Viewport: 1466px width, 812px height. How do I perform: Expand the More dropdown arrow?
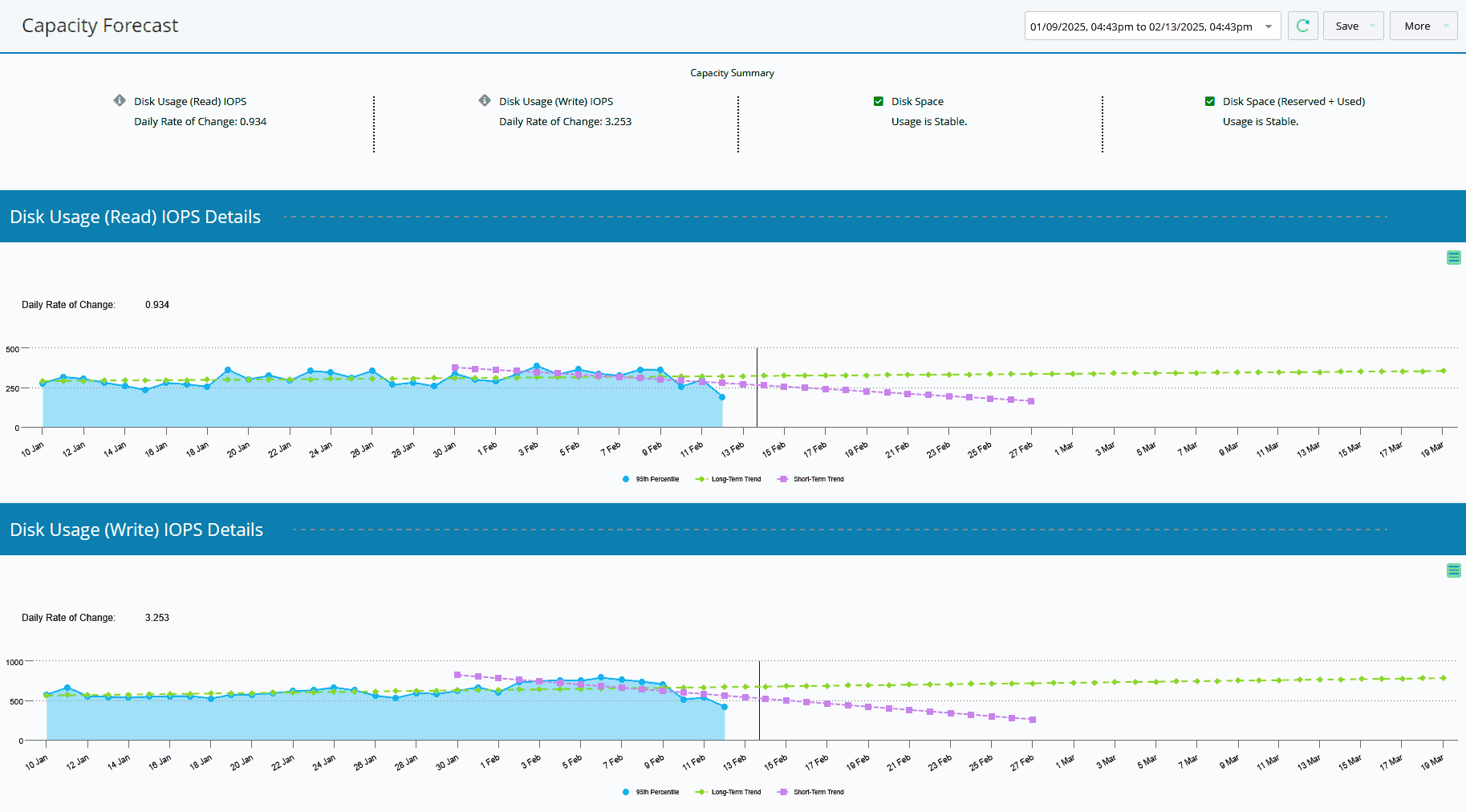click(x=1447, y=26)
